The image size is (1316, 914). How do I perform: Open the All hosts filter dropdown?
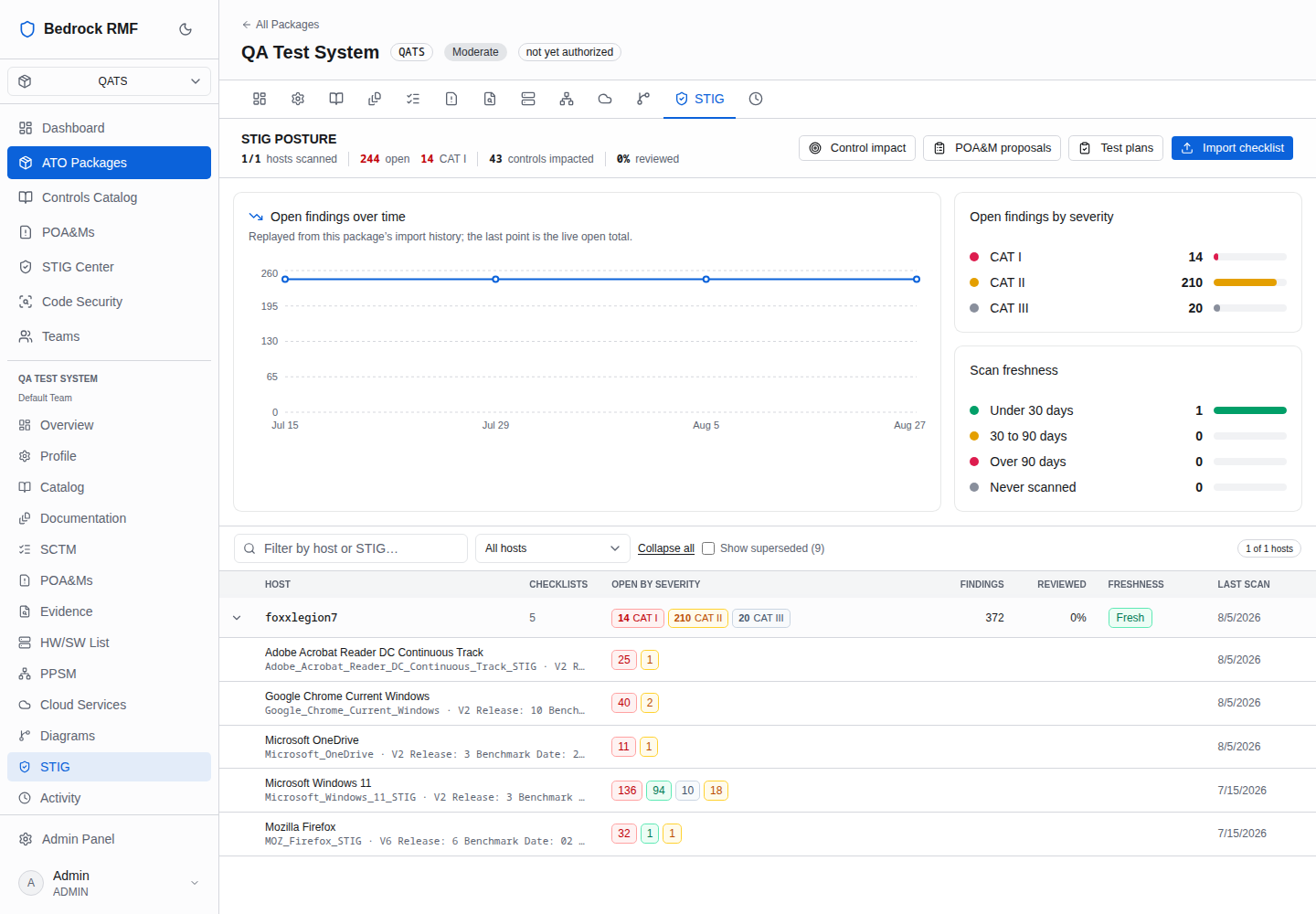553,548
